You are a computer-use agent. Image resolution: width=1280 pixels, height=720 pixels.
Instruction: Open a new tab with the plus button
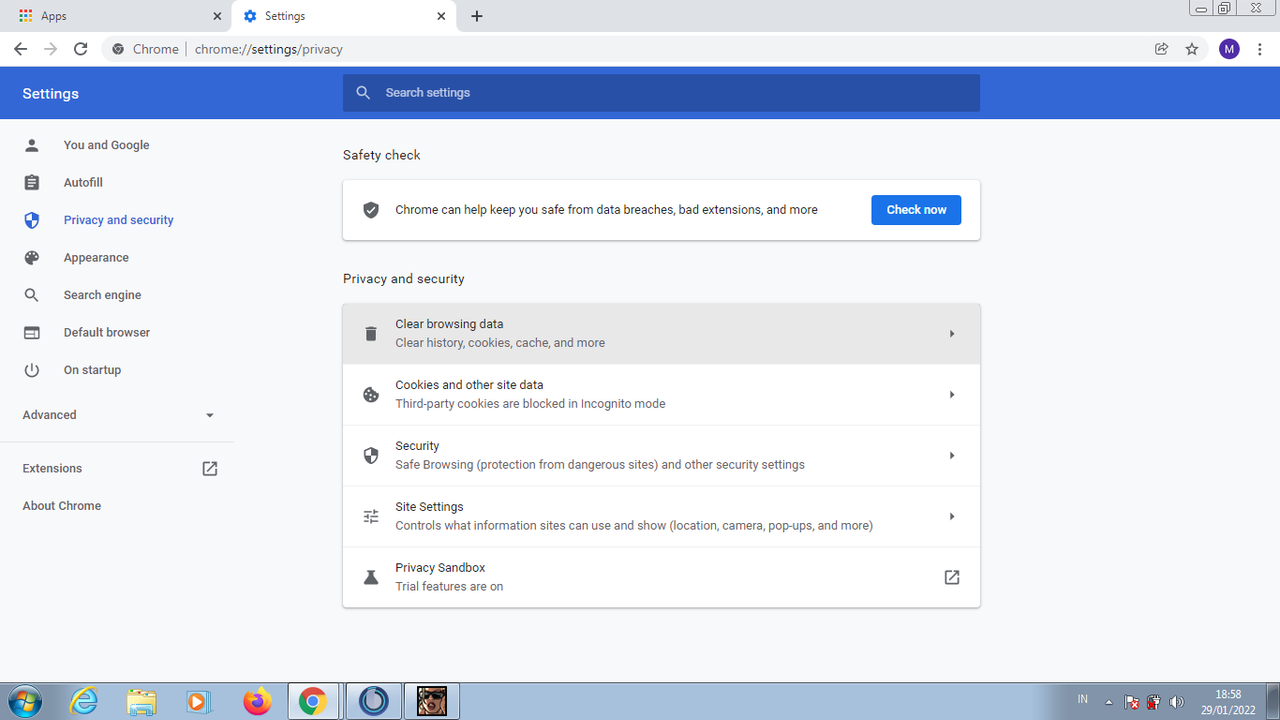[x=477, y=16]
